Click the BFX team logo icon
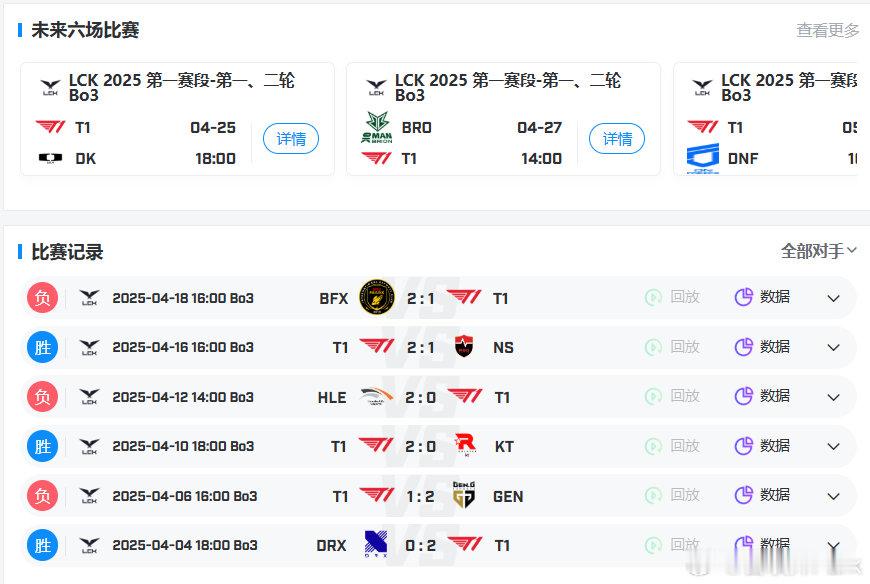870x584 pixels. point(377,297)
